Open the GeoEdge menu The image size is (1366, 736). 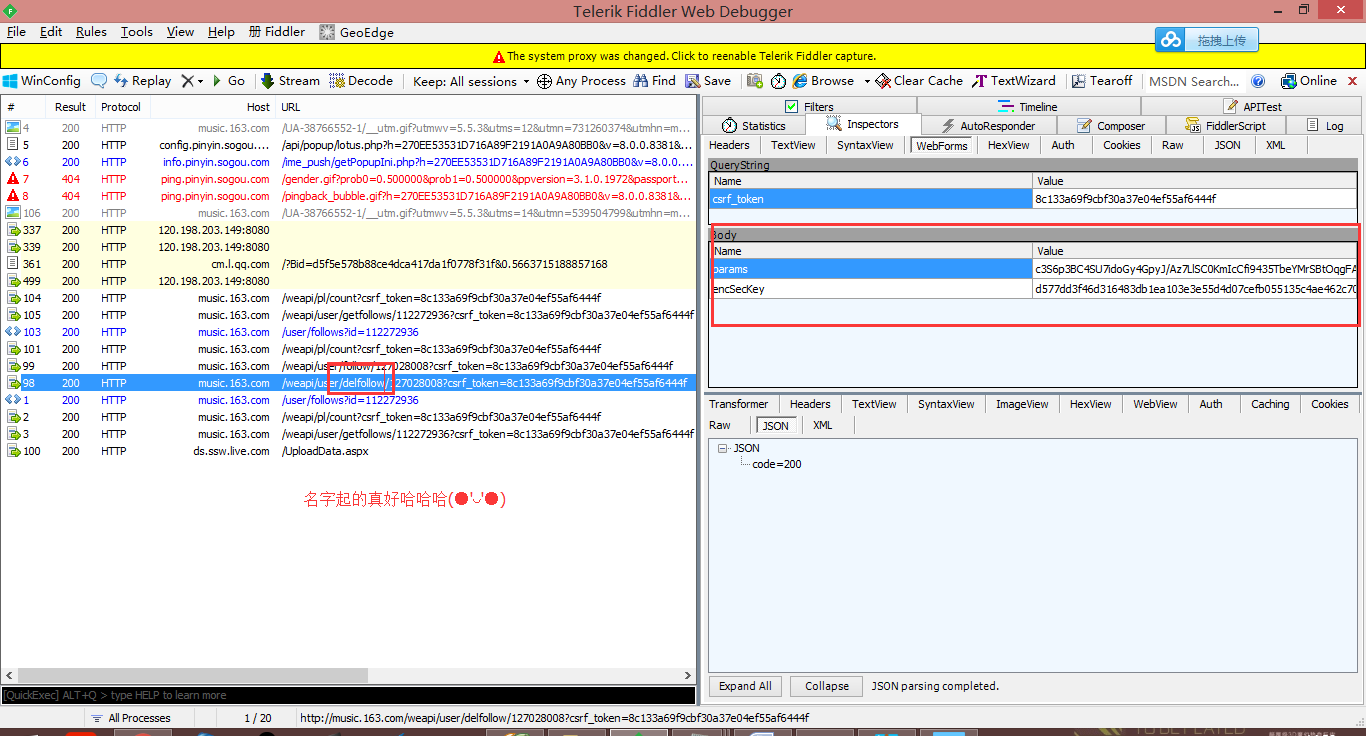tap(356, 32)
